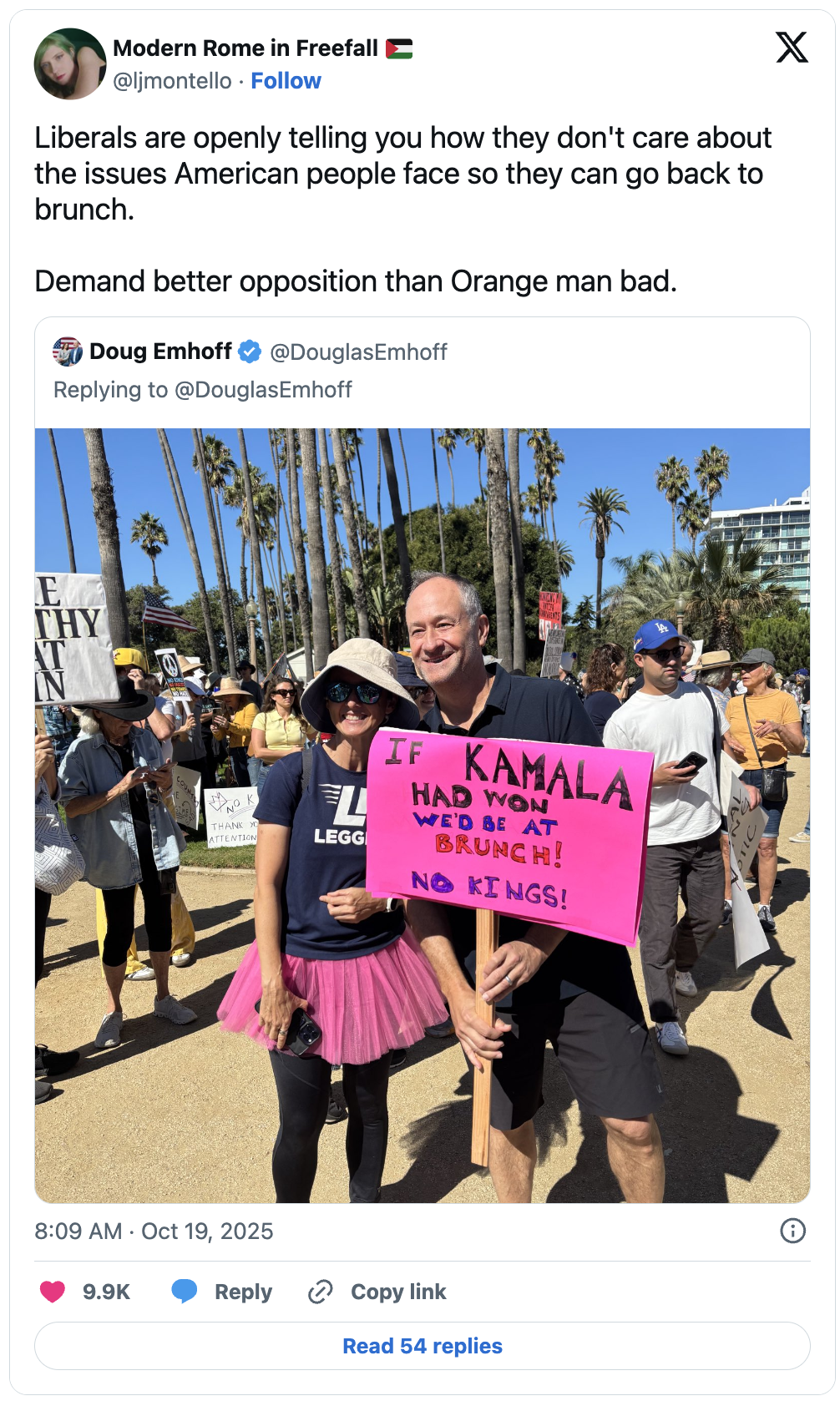Open the 8:09 AM Oct 19, 2025 timestamp
Image resolution: width=840 pixels, height=1406 pixels.
coord(154,1232)
